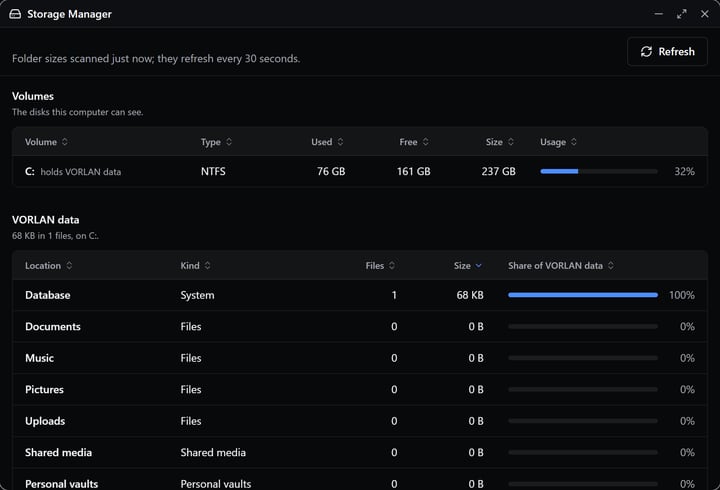This screenshot has height=490, width=720.
Task: Select the Database row name
Action: pos(48,295)
